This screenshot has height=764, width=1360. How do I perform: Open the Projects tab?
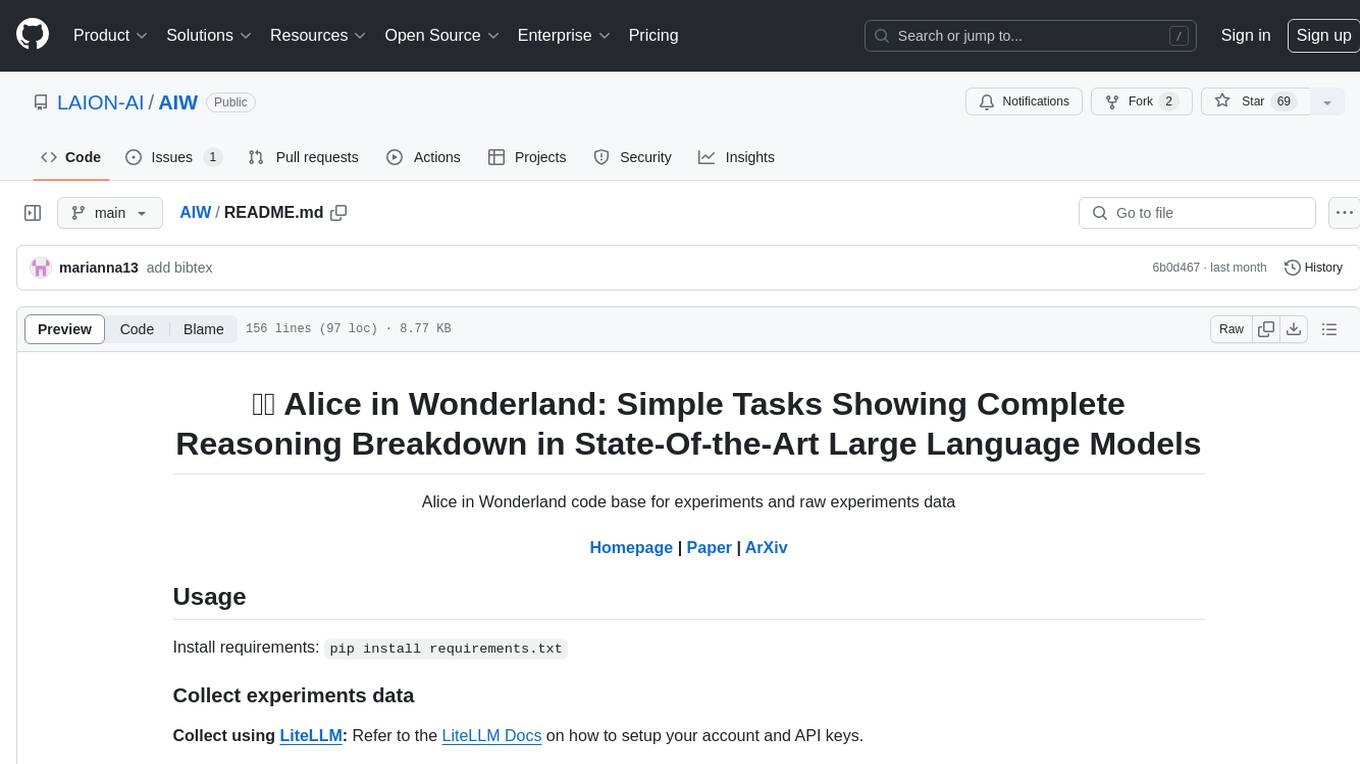point(527,157)
